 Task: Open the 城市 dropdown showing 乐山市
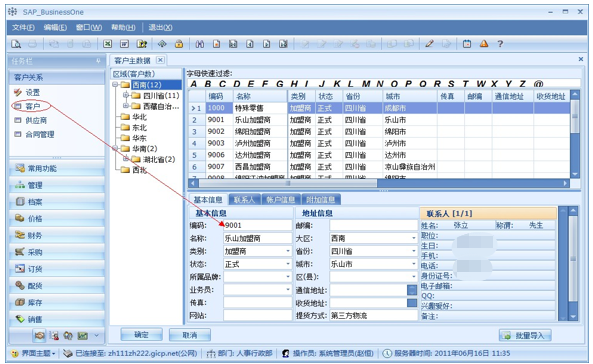(414, 264)
